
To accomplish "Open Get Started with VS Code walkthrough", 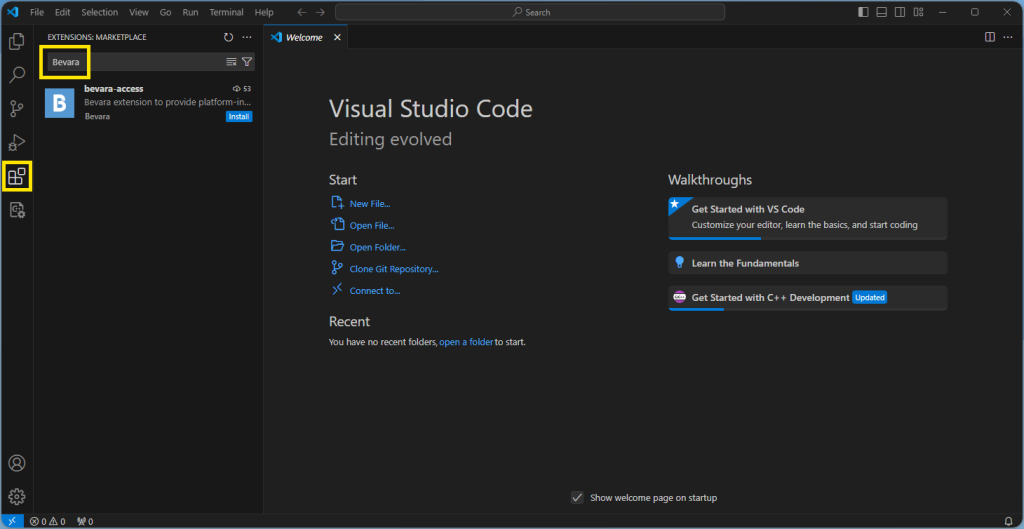I will pyautogui.click(x=808, y=218).
